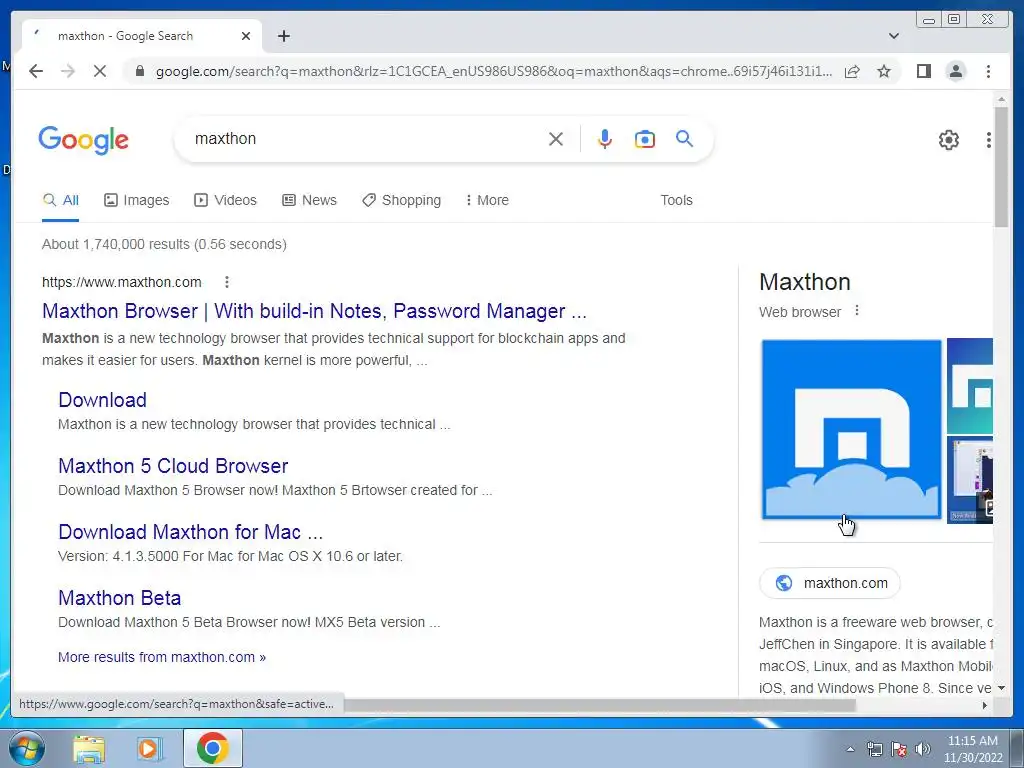The image size is (1024, 768).
Task: Open Google quick settings gear
Action: [948, 140]
